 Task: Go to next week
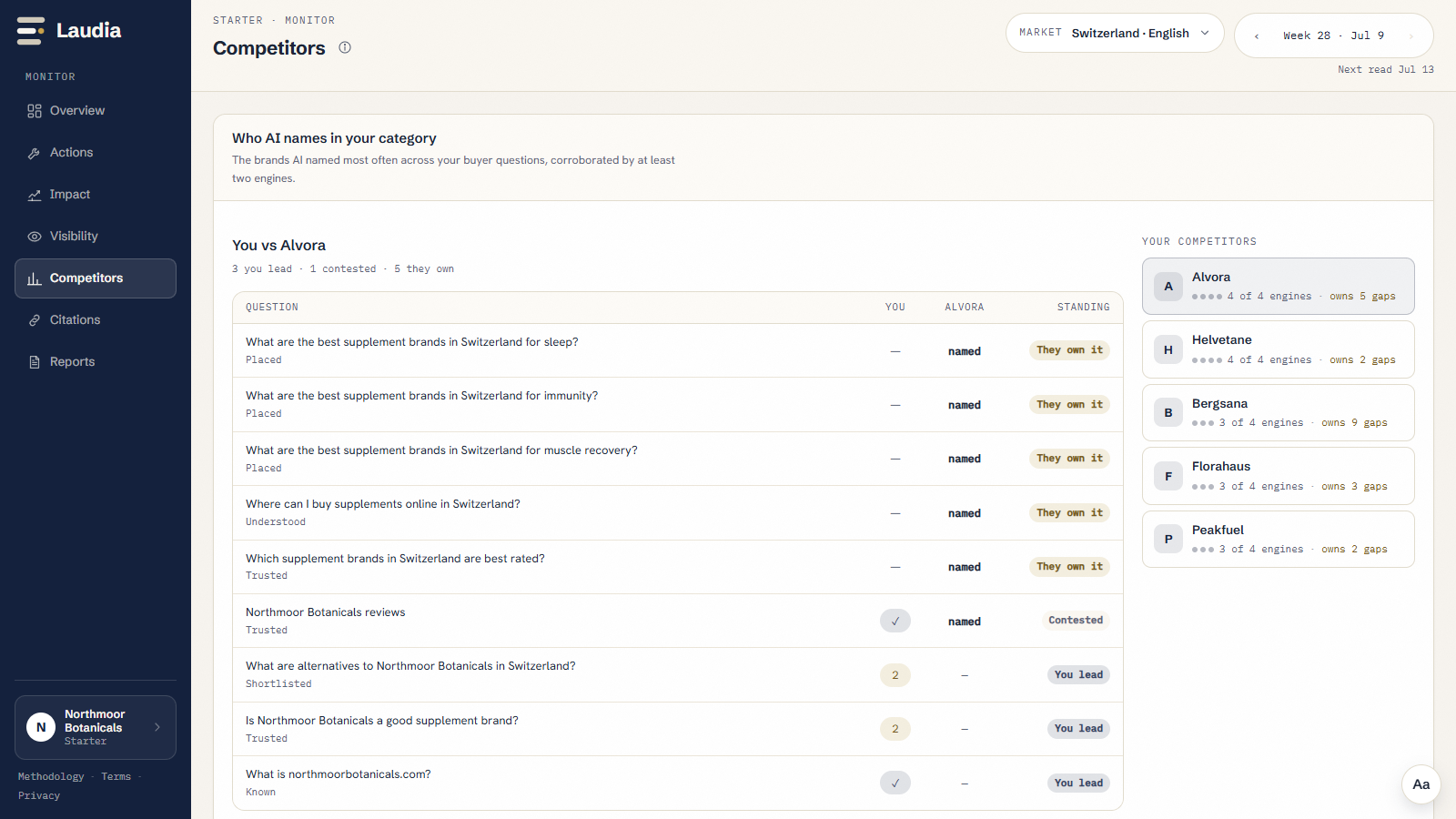[1411, 36]
